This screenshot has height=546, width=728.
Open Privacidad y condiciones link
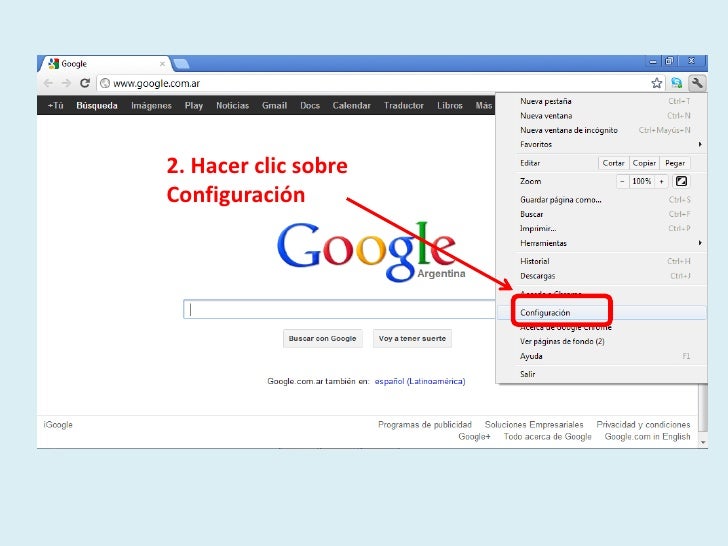pyautogui.click(x=643, y=424)
